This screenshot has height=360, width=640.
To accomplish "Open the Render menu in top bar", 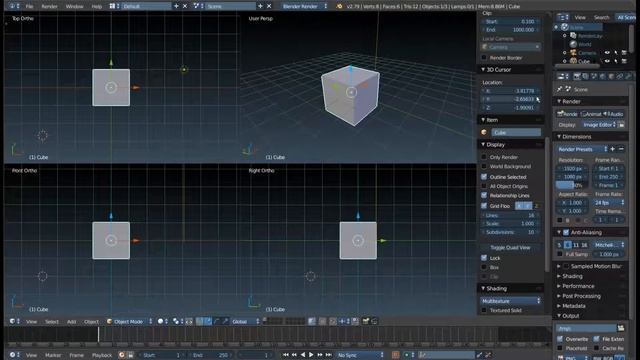I will coord(49,6).
